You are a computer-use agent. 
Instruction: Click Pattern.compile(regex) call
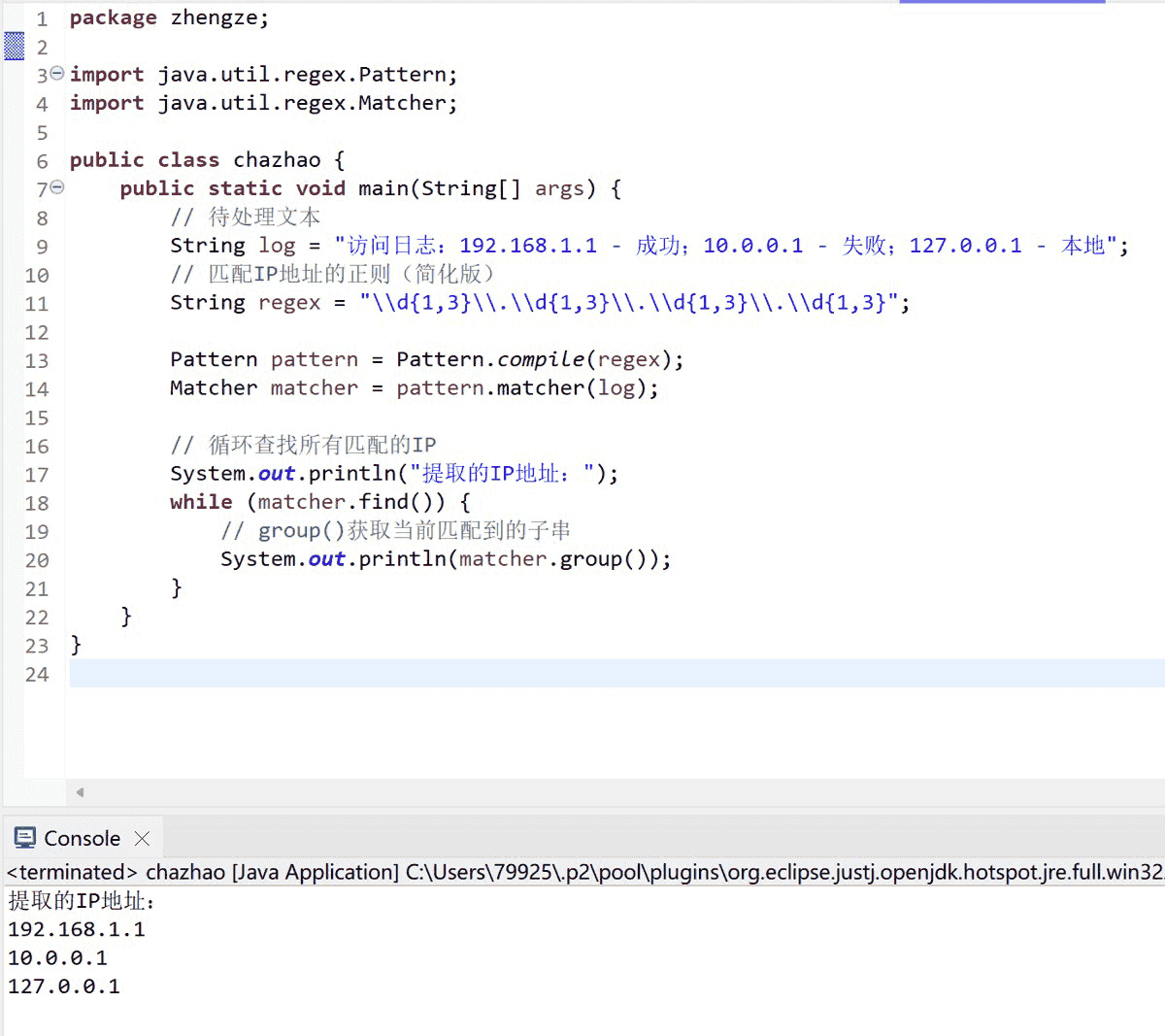point(534,359)
